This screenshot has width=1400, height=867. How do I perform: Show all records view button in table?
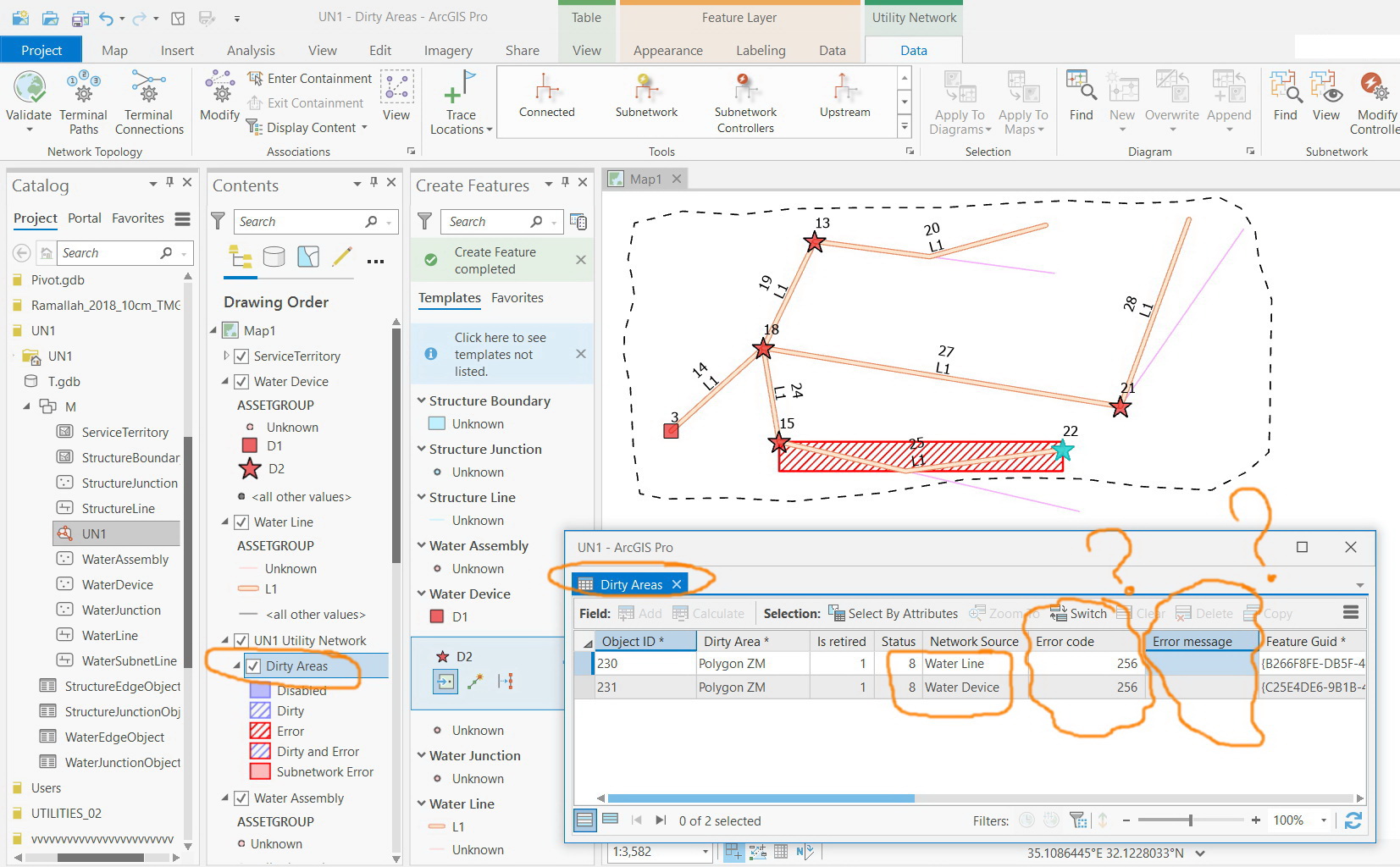(584, 820)
